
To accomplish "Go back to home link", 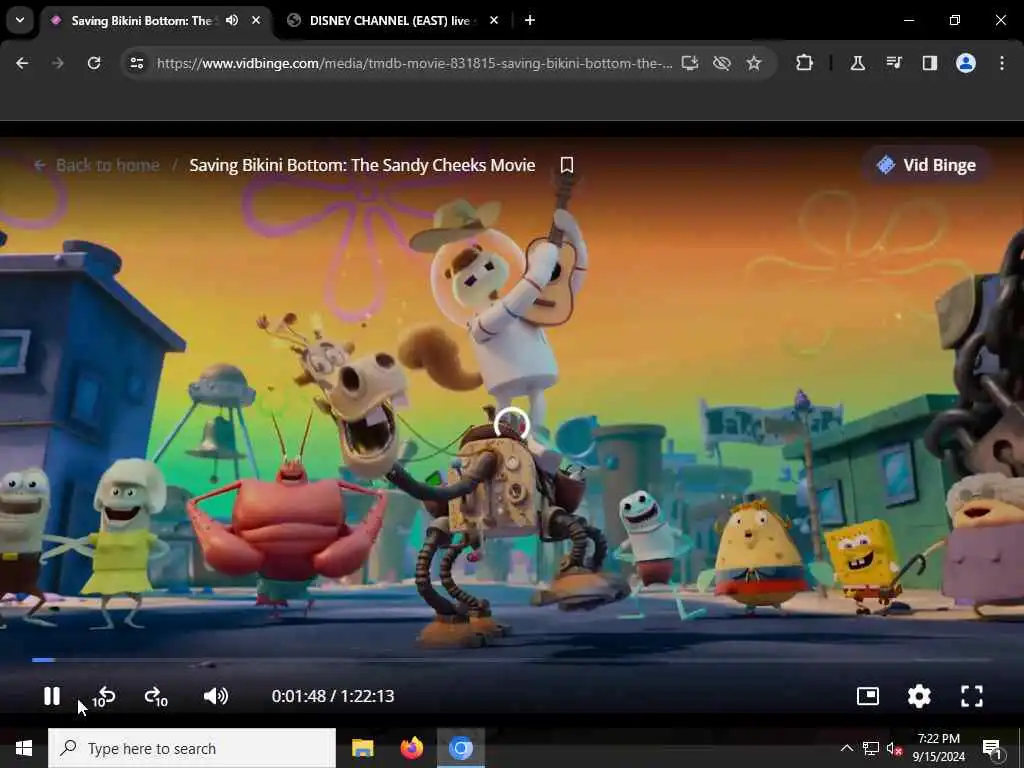I will tap(97, 165).
